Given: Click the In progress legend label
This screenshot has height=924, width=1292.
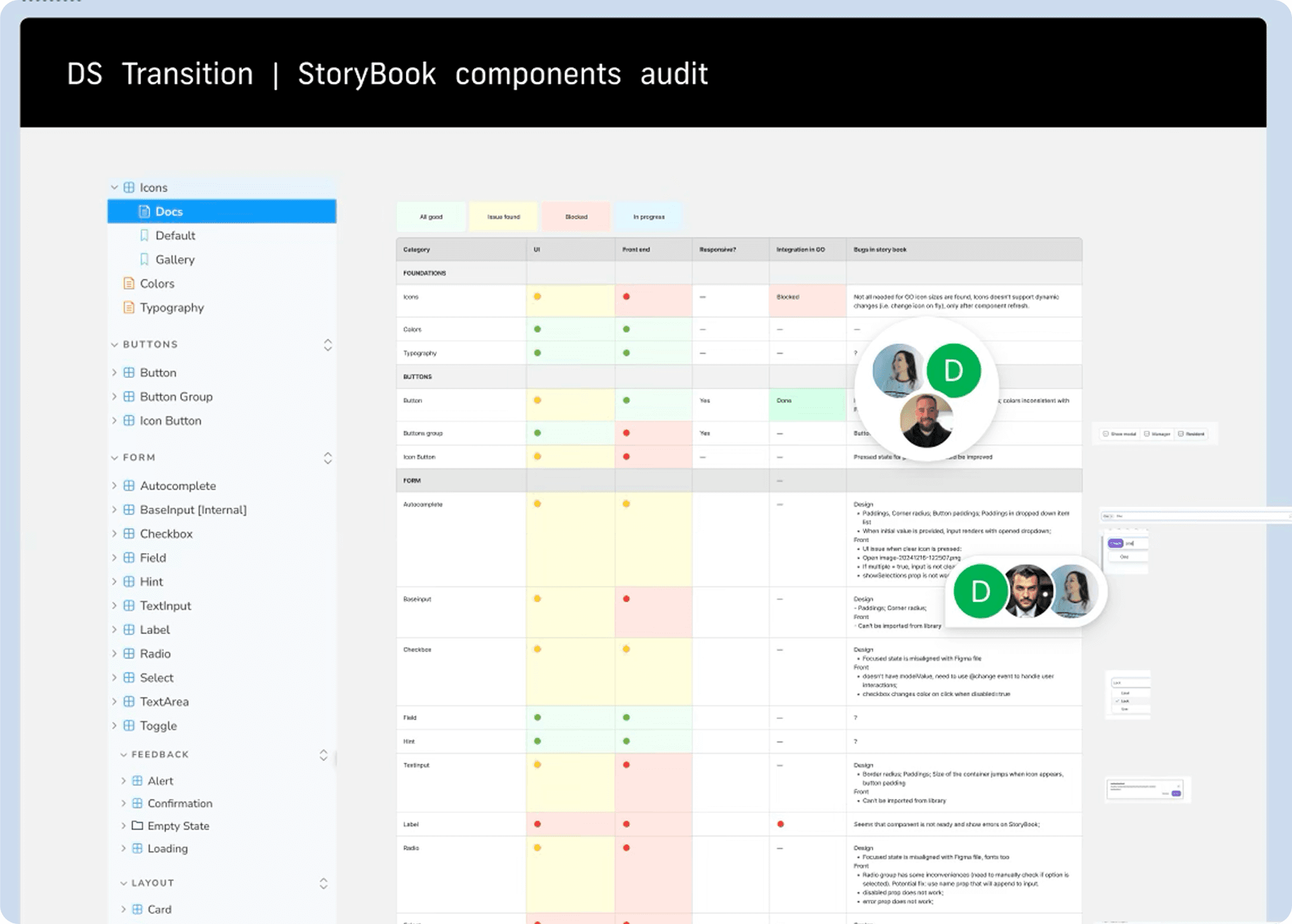Looking at the screenshot, I should (648, 217).
